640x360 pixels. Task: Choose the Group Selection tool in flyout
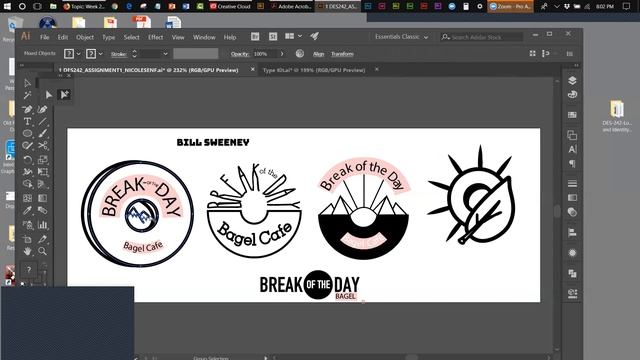64,95
